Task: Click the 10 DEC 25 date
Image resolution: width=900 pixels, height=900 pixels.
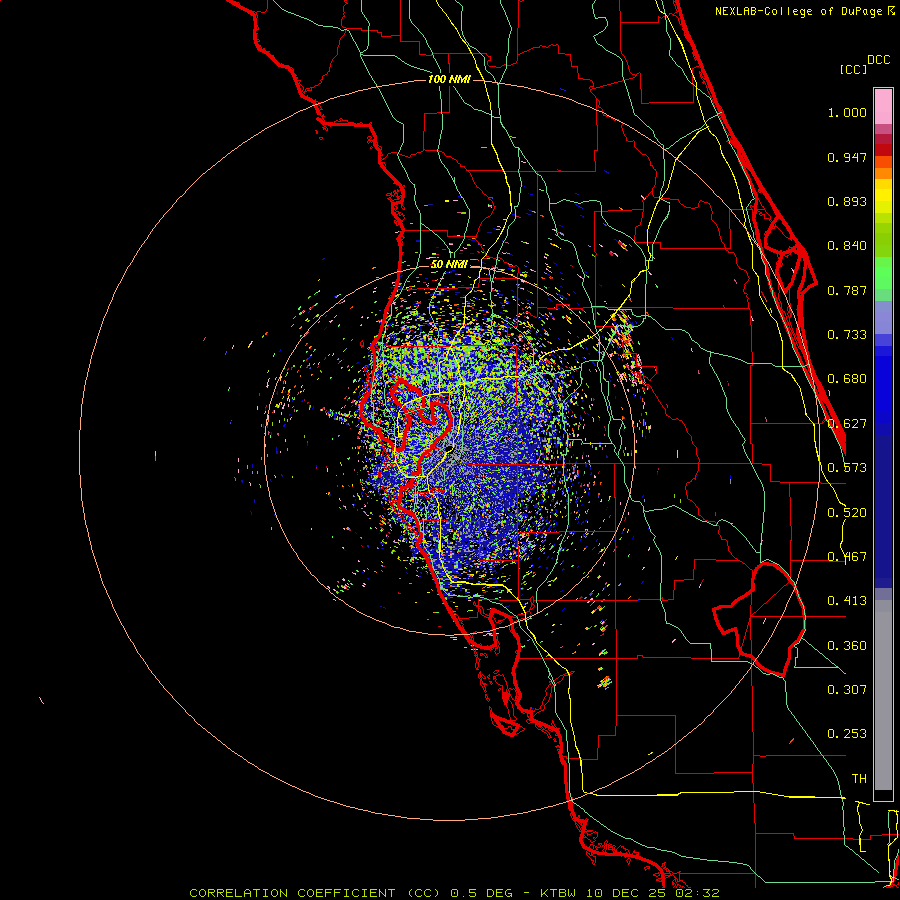Action: [x=624, y=893]
